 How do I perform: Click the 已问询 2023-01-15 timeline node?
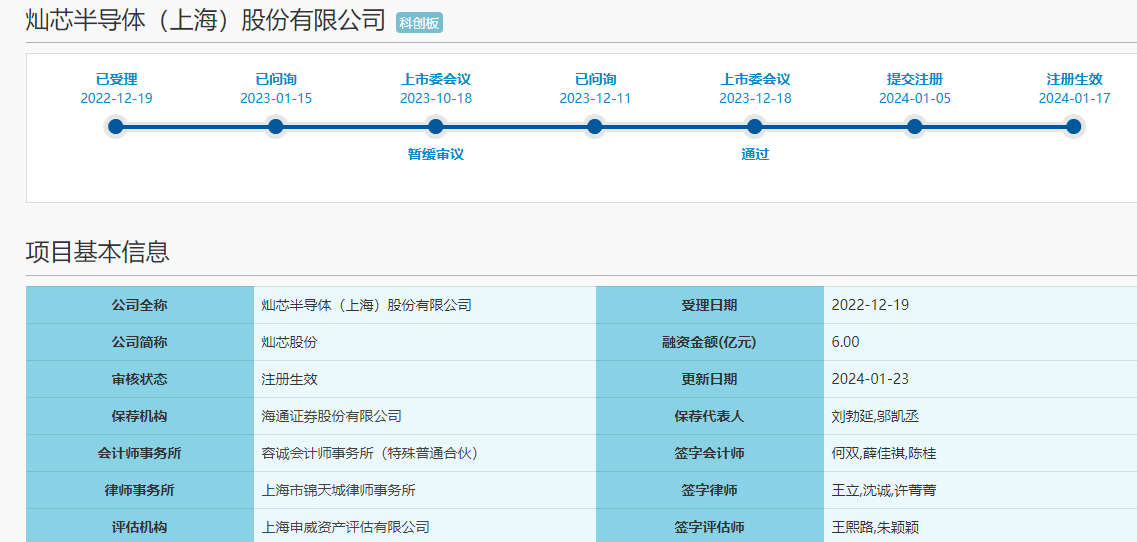[276, 127]
